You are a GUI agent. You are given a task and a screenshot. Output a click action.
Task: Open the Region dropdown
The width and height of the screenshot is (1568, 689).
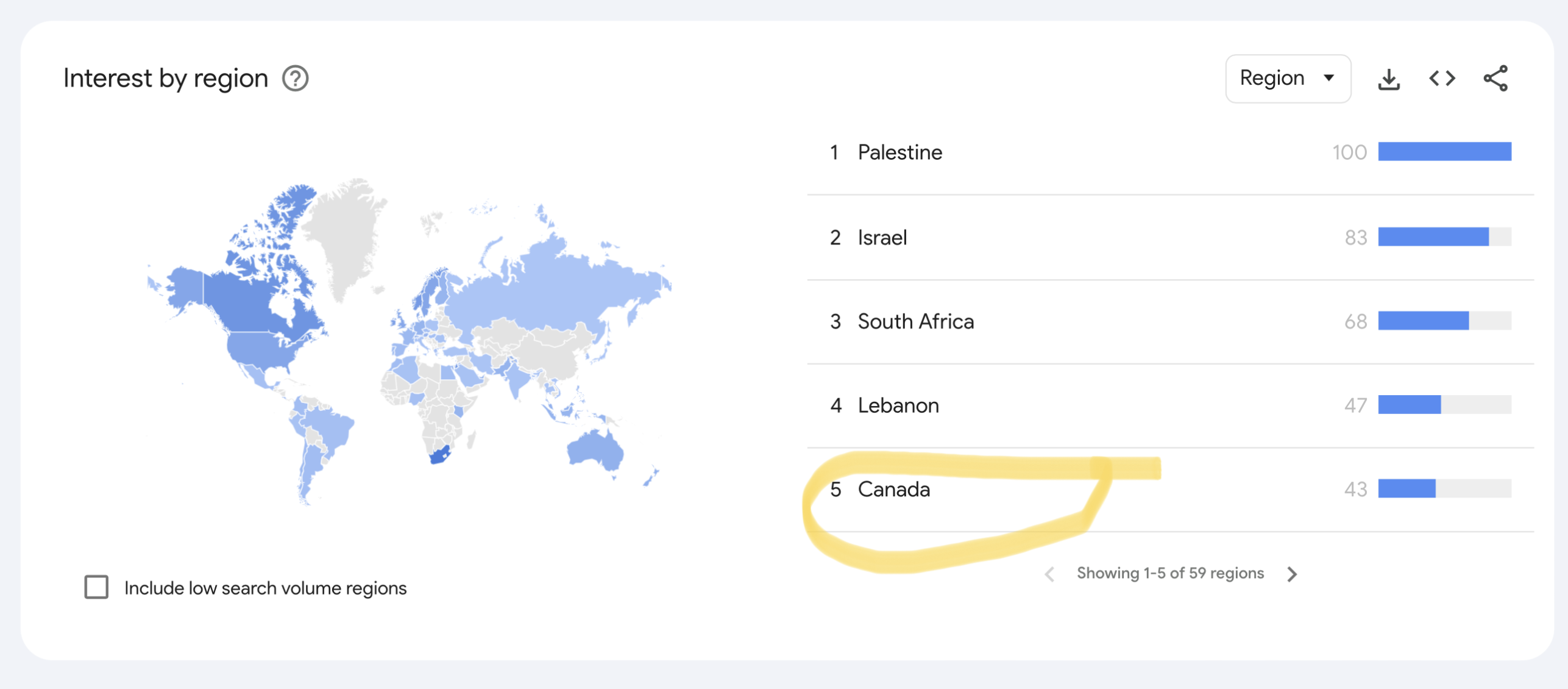coord(1288,79)
